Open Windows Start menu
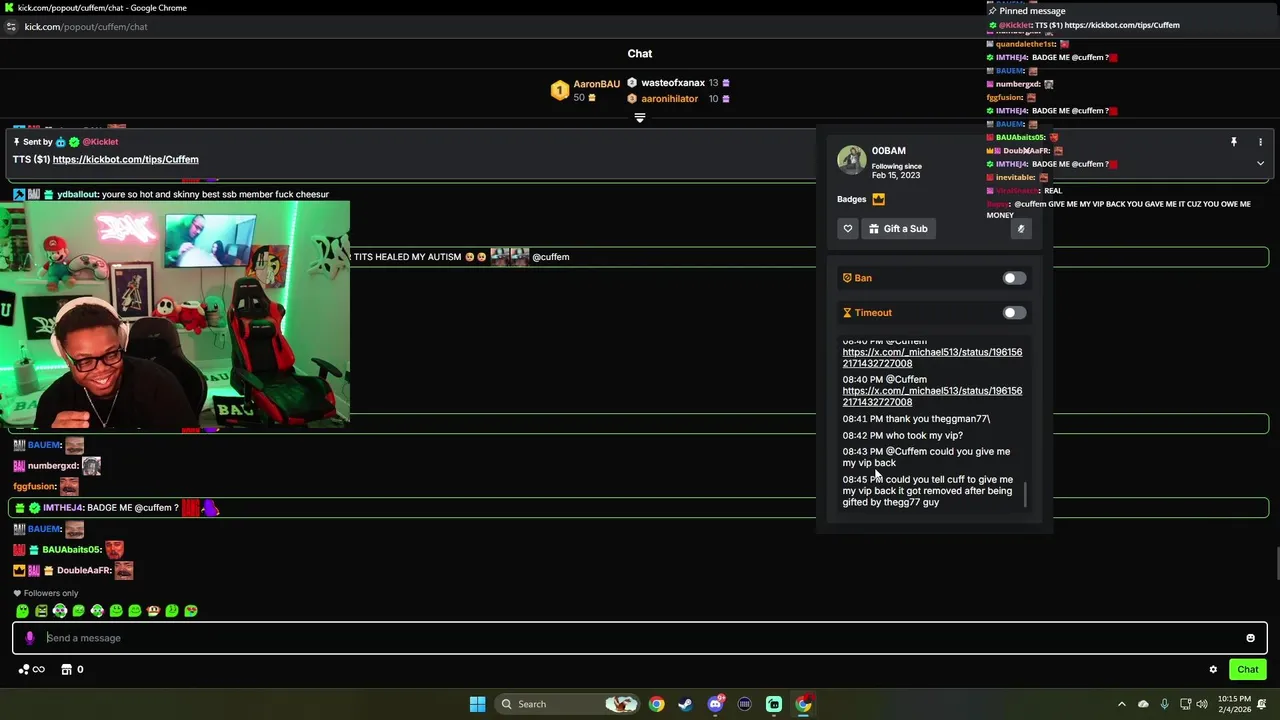The width and height of the screenshot is (1280, 720). (477, 704)
